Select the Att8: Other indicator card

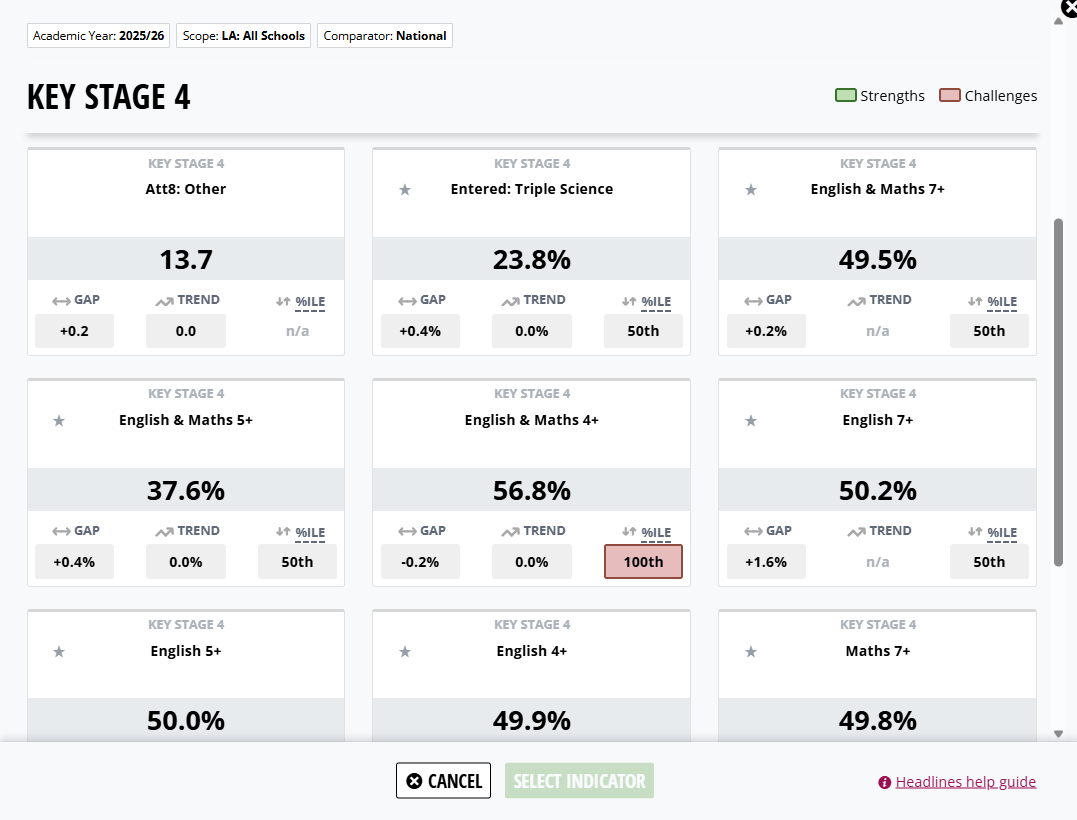(185, 251)
